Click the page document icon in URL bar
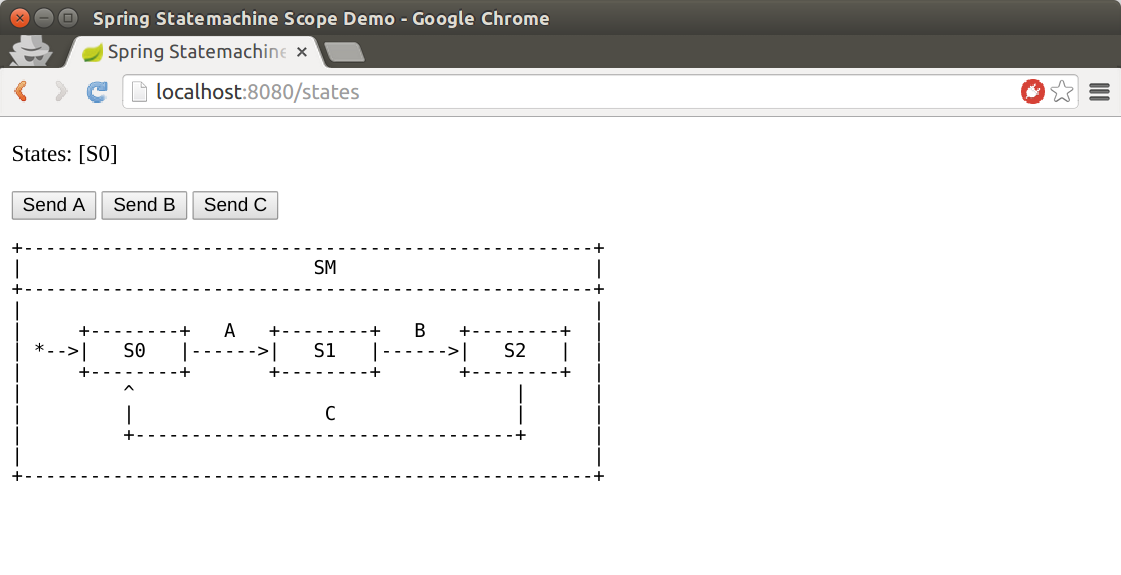The image size is (1121, 575). click(140, 92)
